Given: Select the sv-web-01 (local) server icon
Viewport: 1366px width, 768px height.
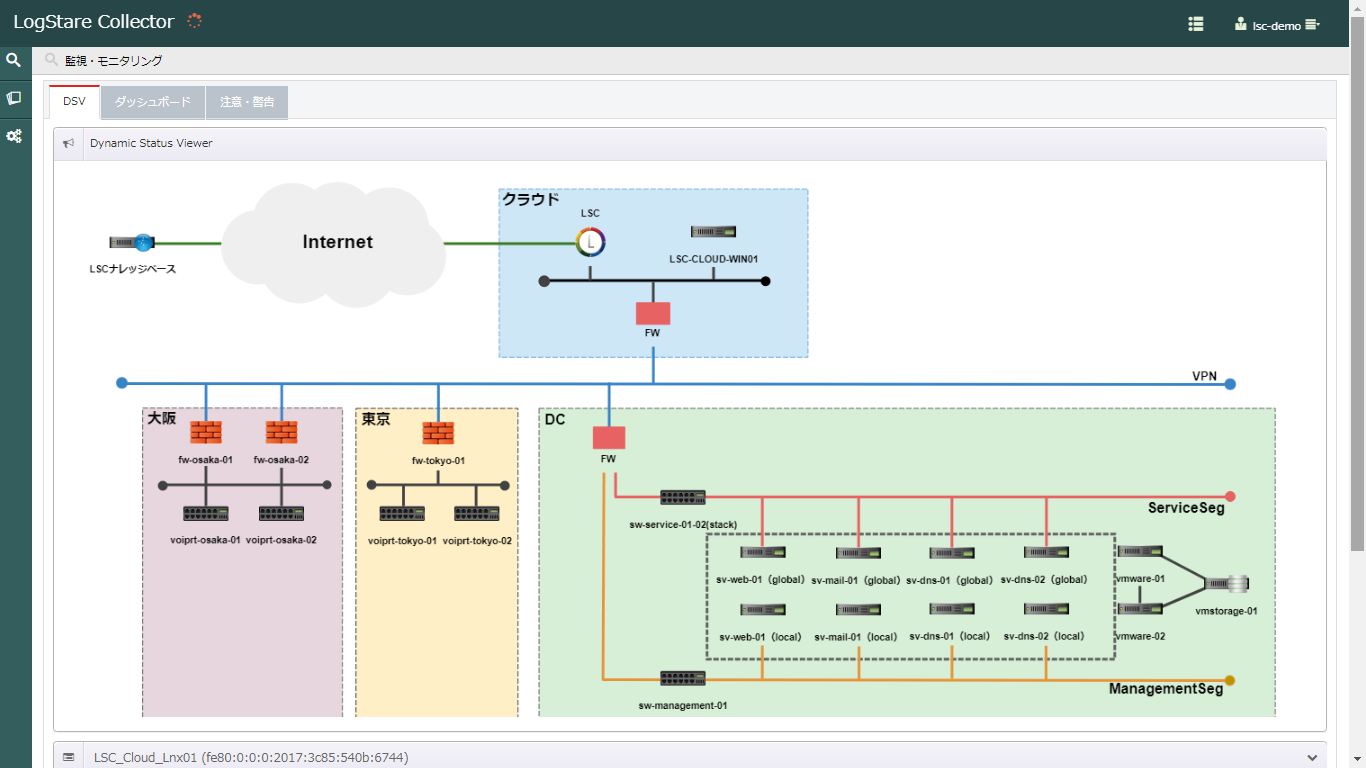Looking at the screenshot, I should [763, 609].
